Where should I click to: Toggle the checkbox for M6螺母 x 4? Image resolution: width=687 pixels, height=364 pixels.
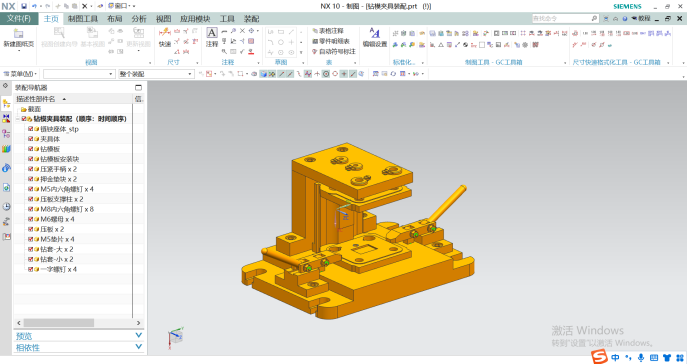point(30,219)
